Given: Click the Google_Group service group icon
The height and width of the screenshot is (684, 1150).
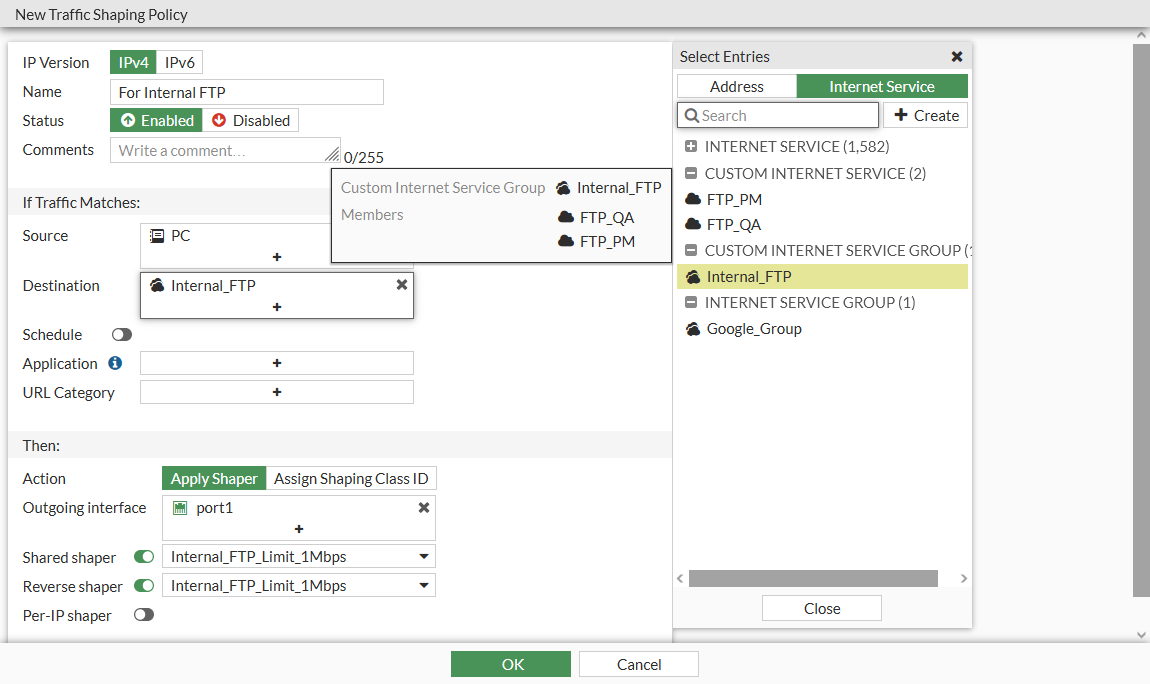Looking at the screenshot, I should [693, 329].
